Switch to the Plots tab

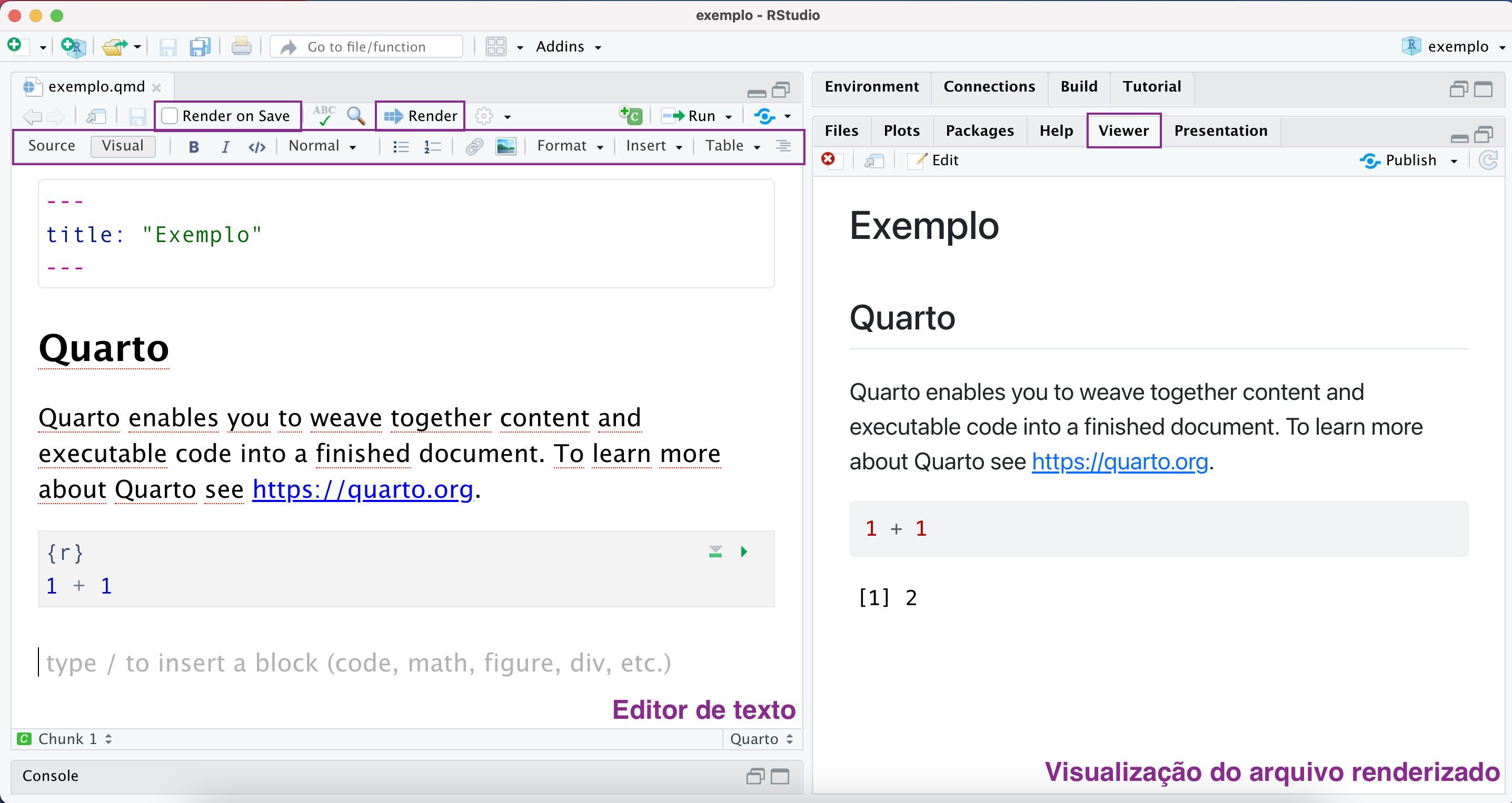pyautogui.click(x=901, y=130)
